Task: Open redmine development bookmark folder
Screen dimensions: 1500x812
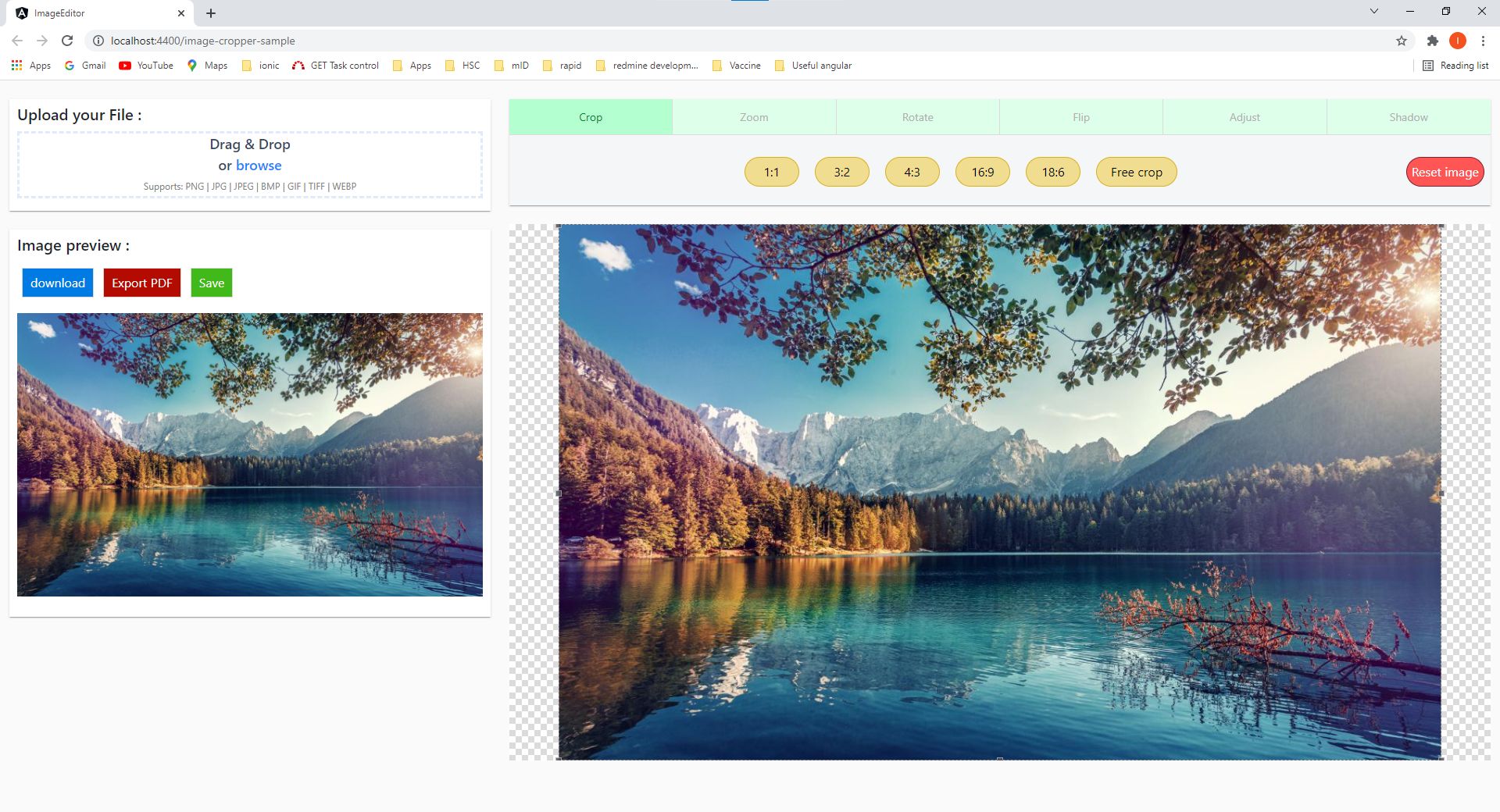Action: [647, 66]
